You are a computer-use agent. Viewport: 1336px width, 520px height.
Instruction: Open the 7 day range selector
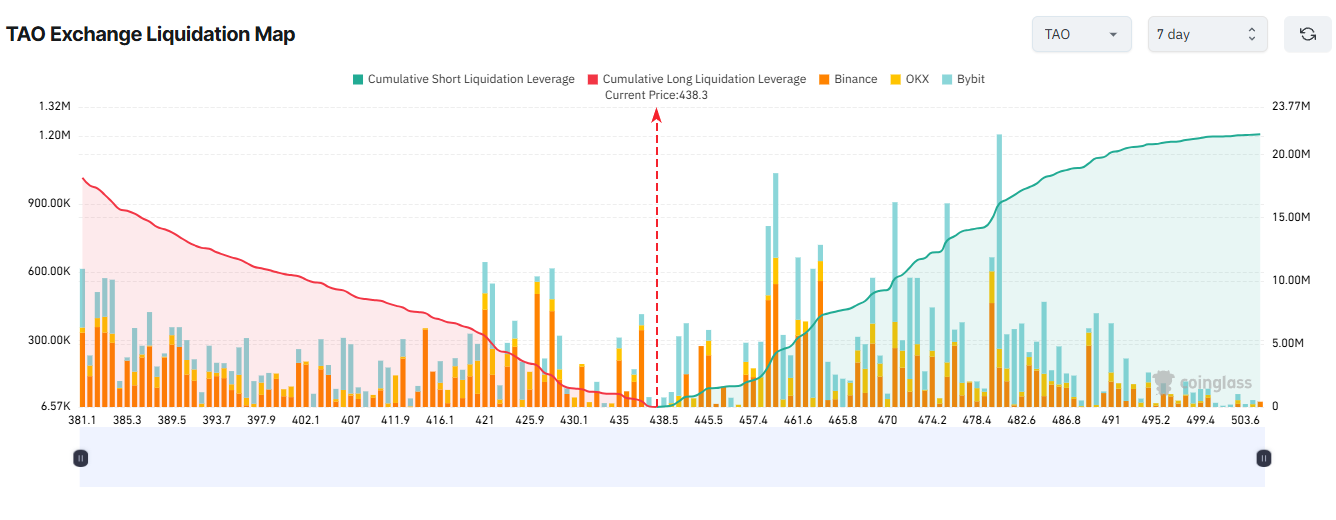point(1207,34)
